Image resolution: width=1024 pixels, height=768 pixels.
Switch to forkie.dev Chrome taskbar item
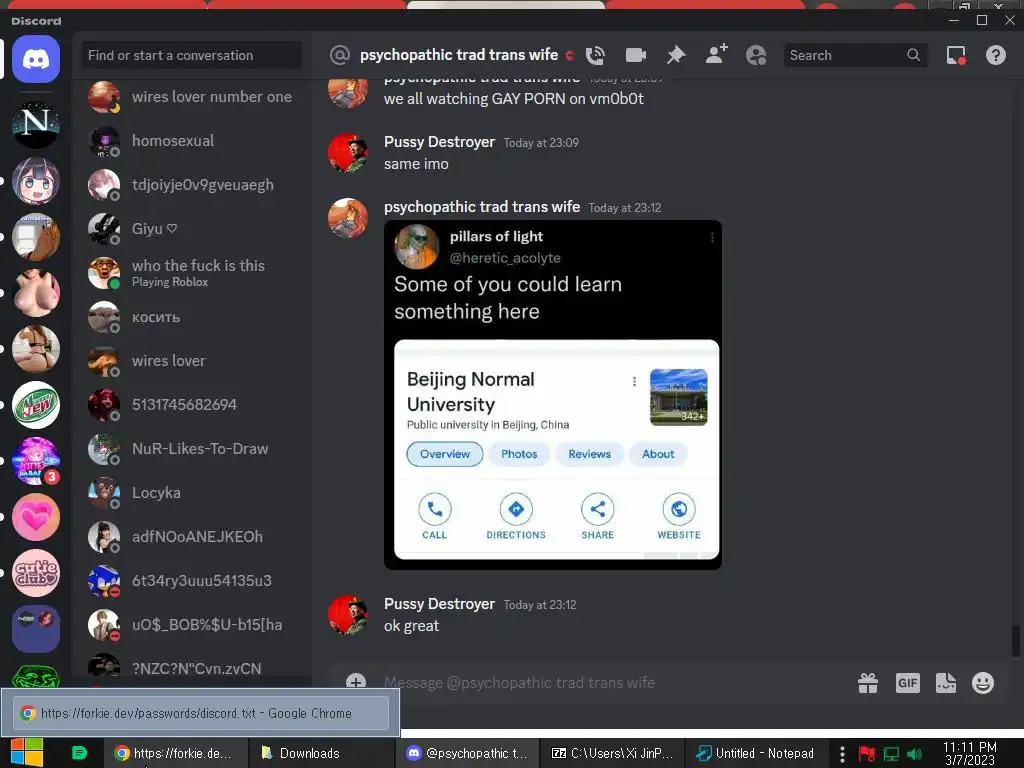tap(175, 753)
